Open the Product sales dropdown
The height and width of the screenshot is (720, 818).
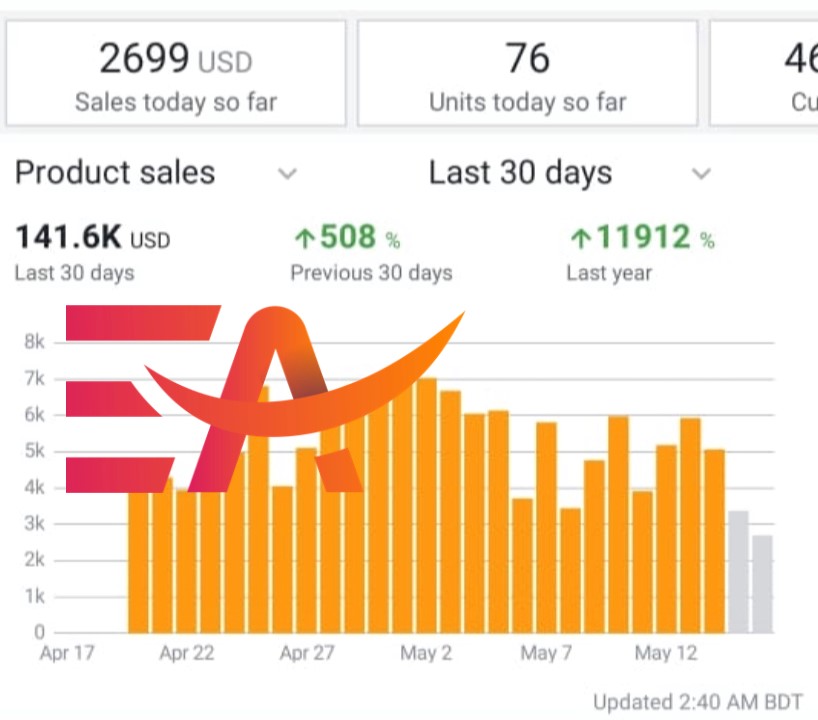(x=115, y=173)
